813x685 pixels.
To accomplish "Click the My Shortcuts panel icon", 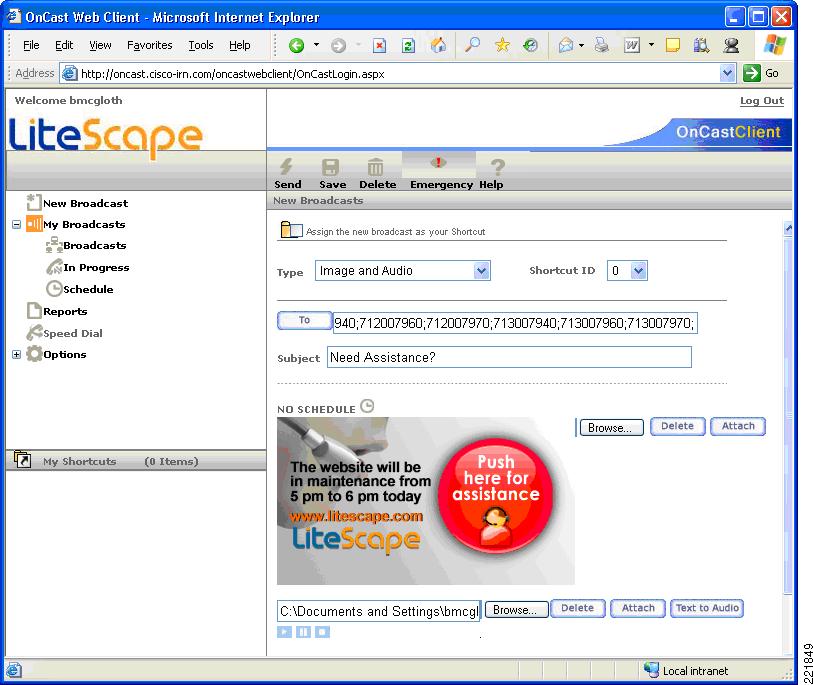I will 22,459.
